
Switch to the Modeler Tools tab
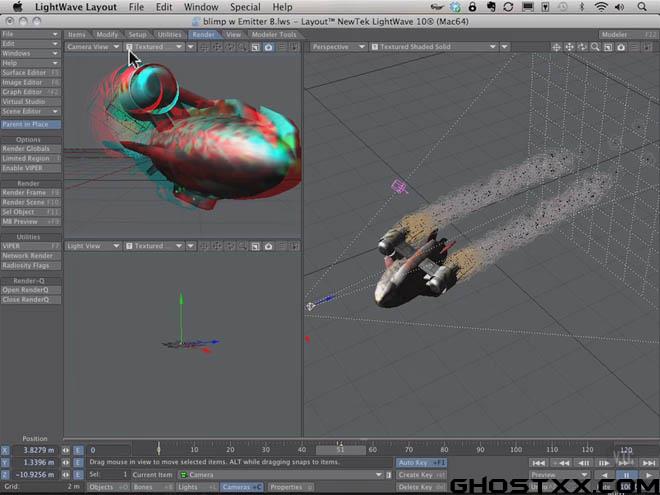[274, 35]
